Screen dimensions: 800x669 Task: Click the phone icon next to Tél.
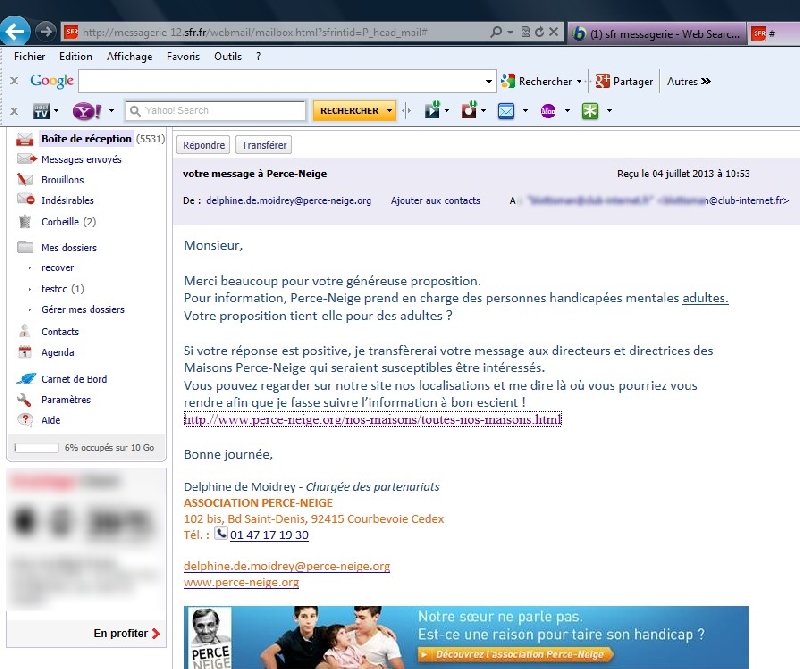point(220,533)
